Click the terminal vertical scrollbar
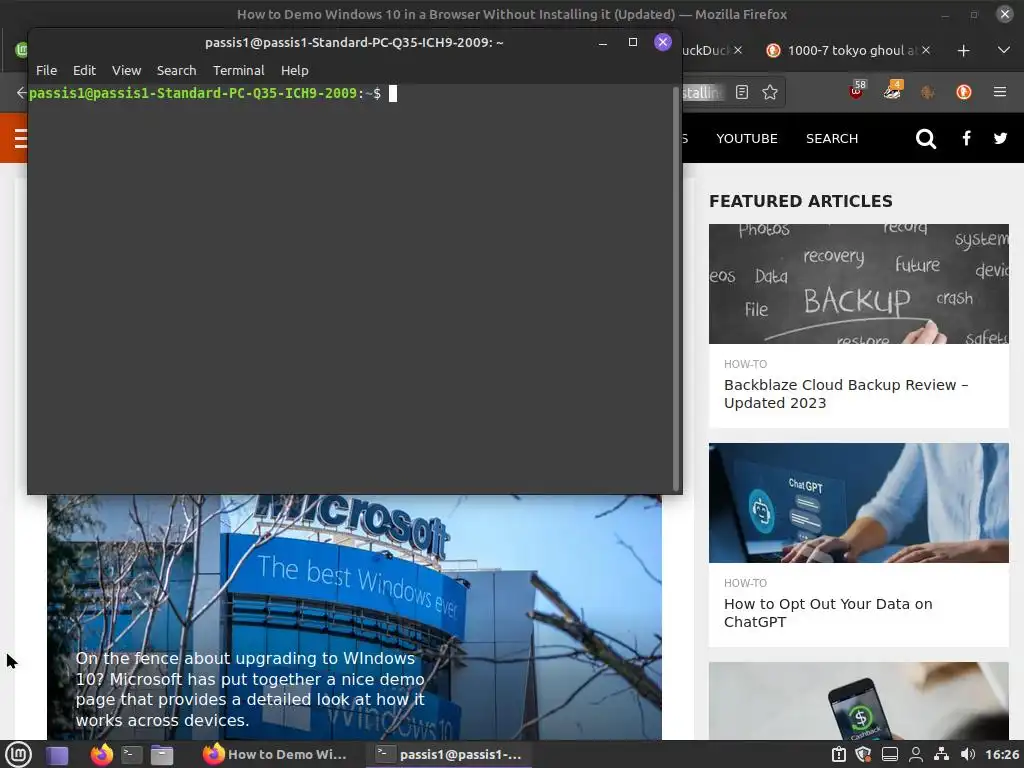Screen dimensions: 1024x768 coord(676,288)
